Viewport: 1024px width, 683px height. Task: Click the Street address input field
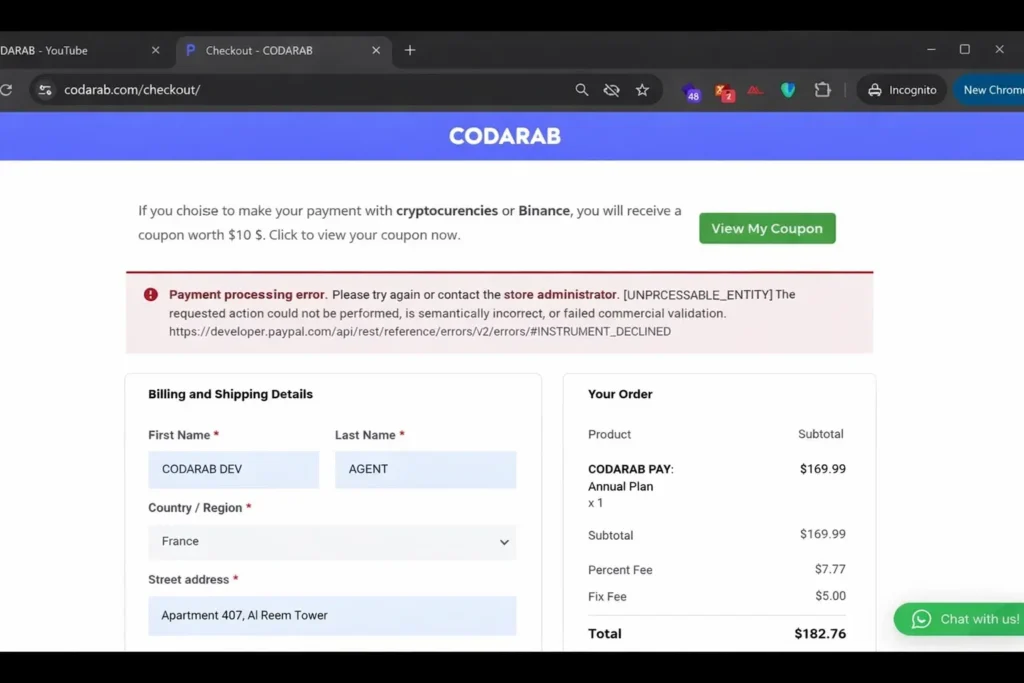pyautogui.click(x=332, y=615)
